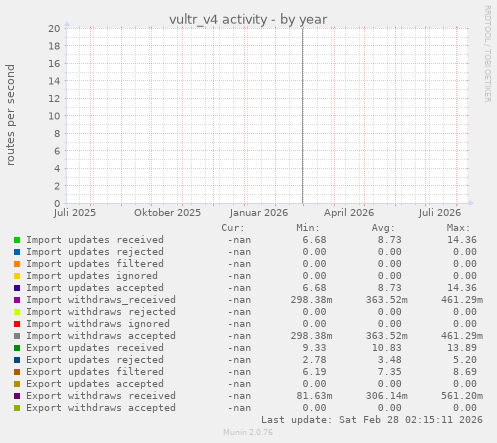This screenshot has height=443, width=497.
Task: Click the 'Import updates accepted' legend label
Action: [x=95, y=288]
